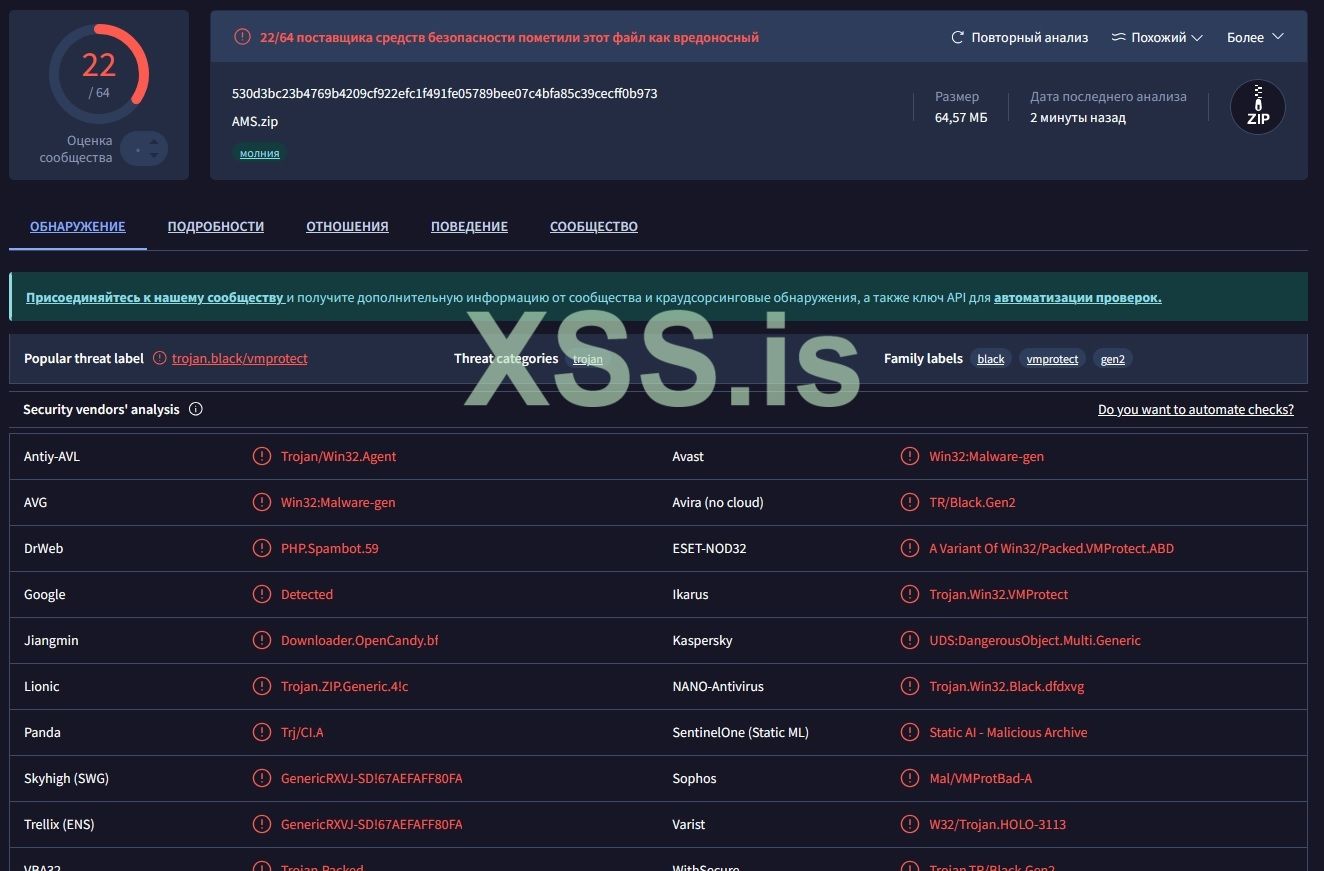
Task: Click the warning icon in the Kaspersky row
Action: pyautogui.click(x=910, y=640)
